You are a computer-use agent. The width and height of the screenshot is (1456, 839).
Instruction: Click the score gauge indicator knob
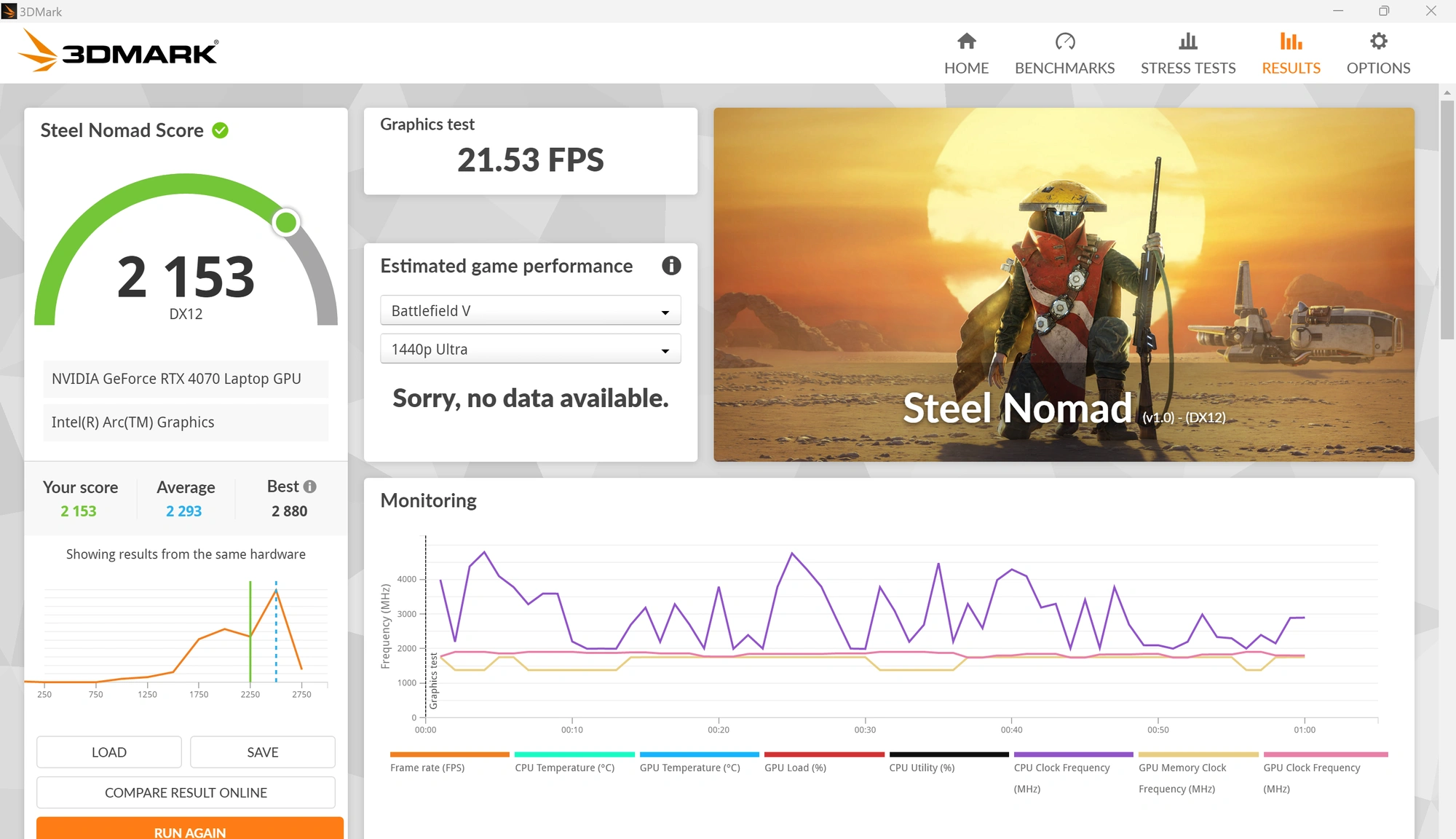pyautogui.click(x=286, y=222)
